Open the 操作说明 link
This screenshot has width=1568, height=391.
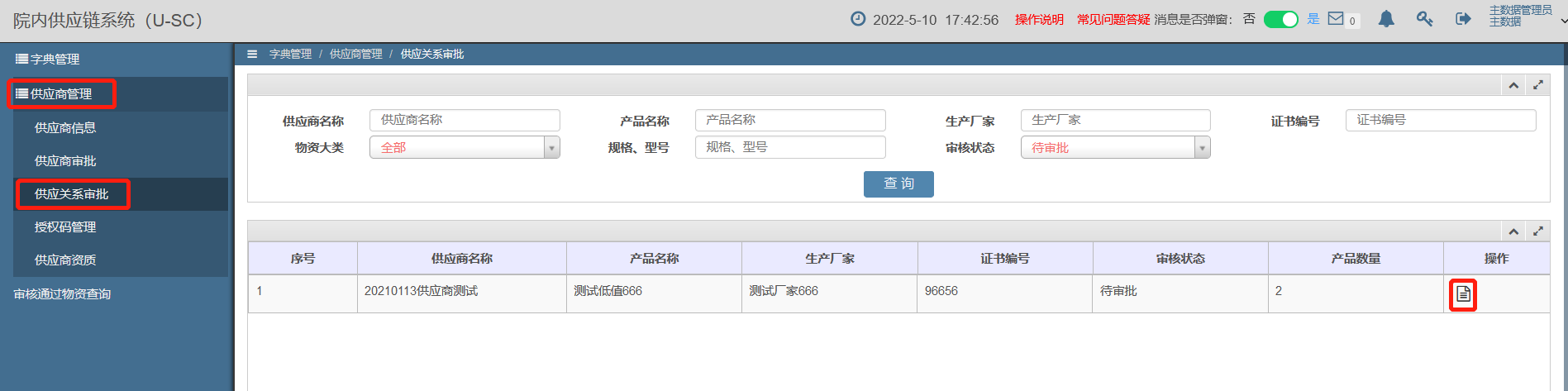point(1039,19)
